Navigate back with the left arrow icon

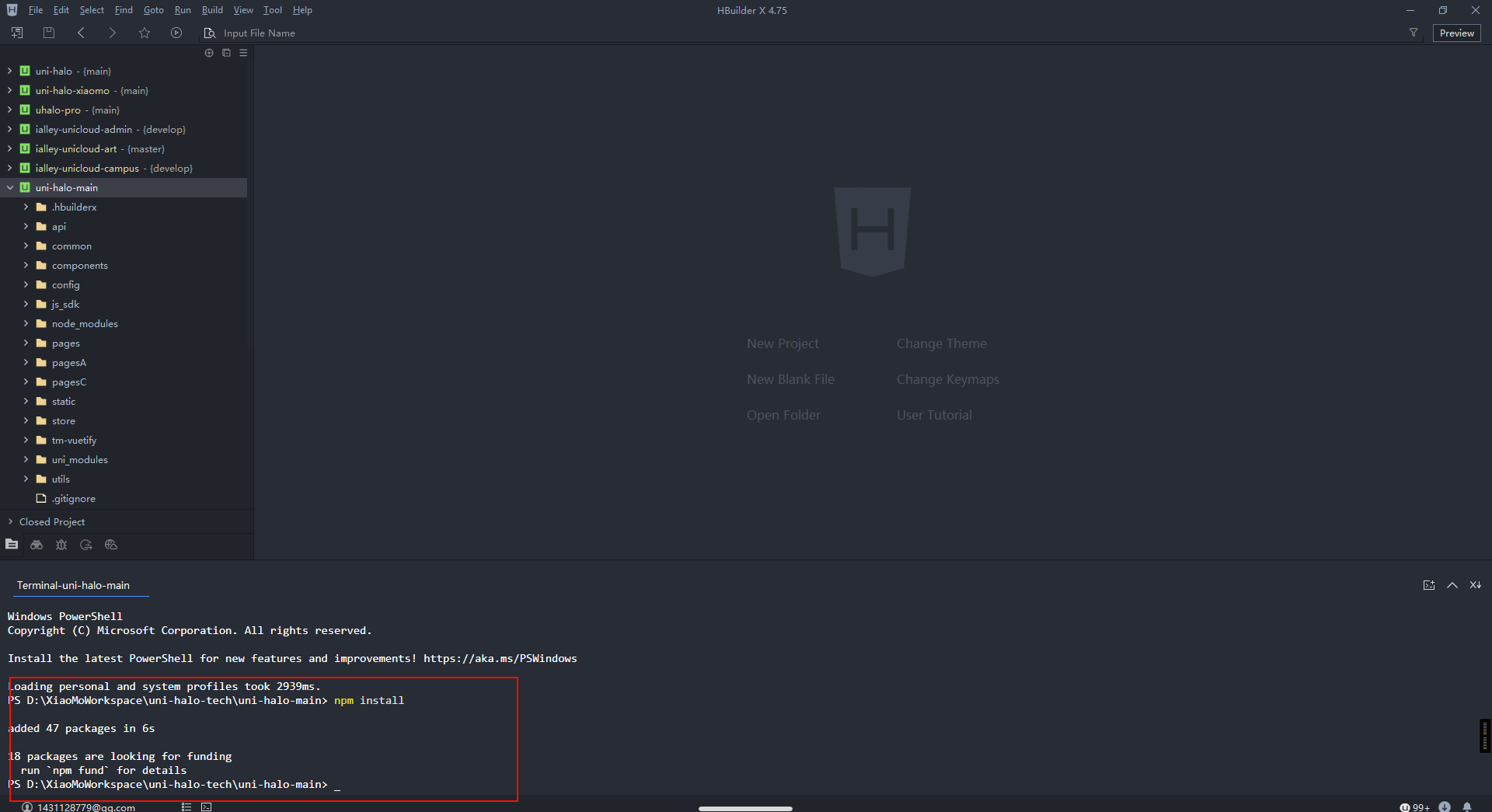[81, 33]
